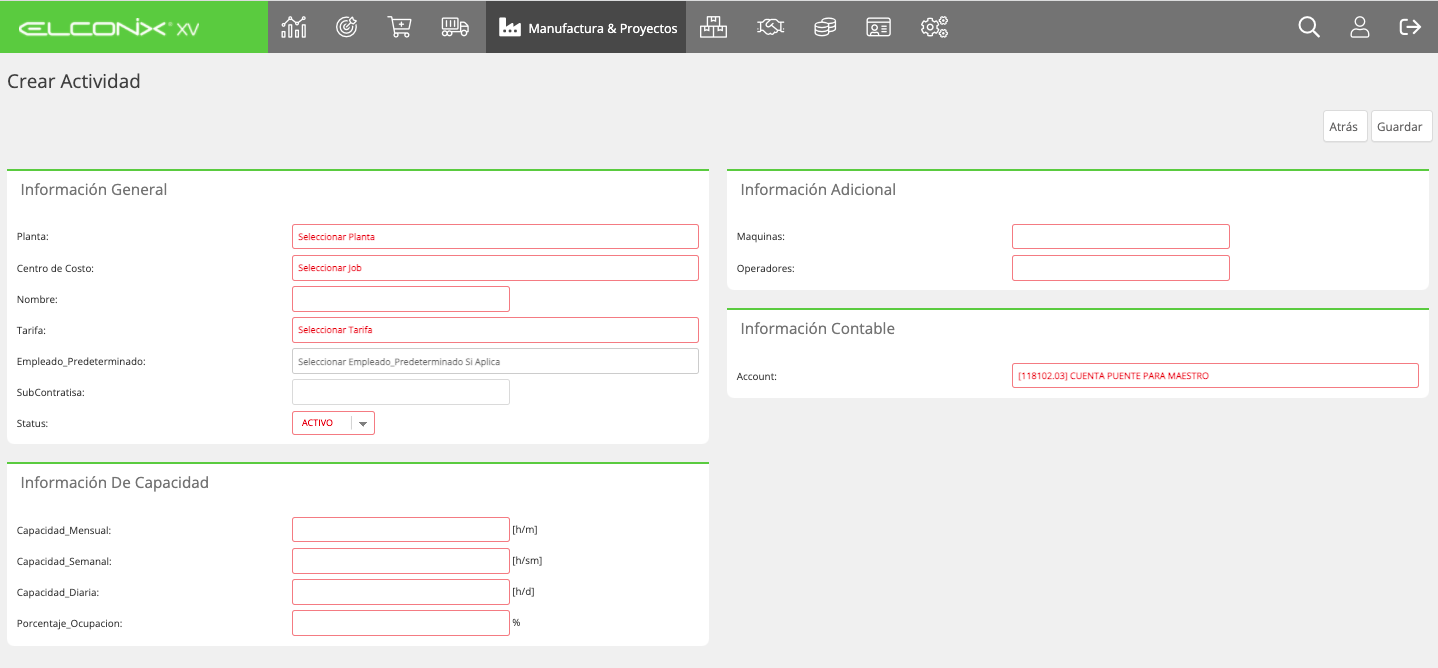Click the [h/sm] unit label
This screenshot has height=668, width=1438.
point(527,561)
